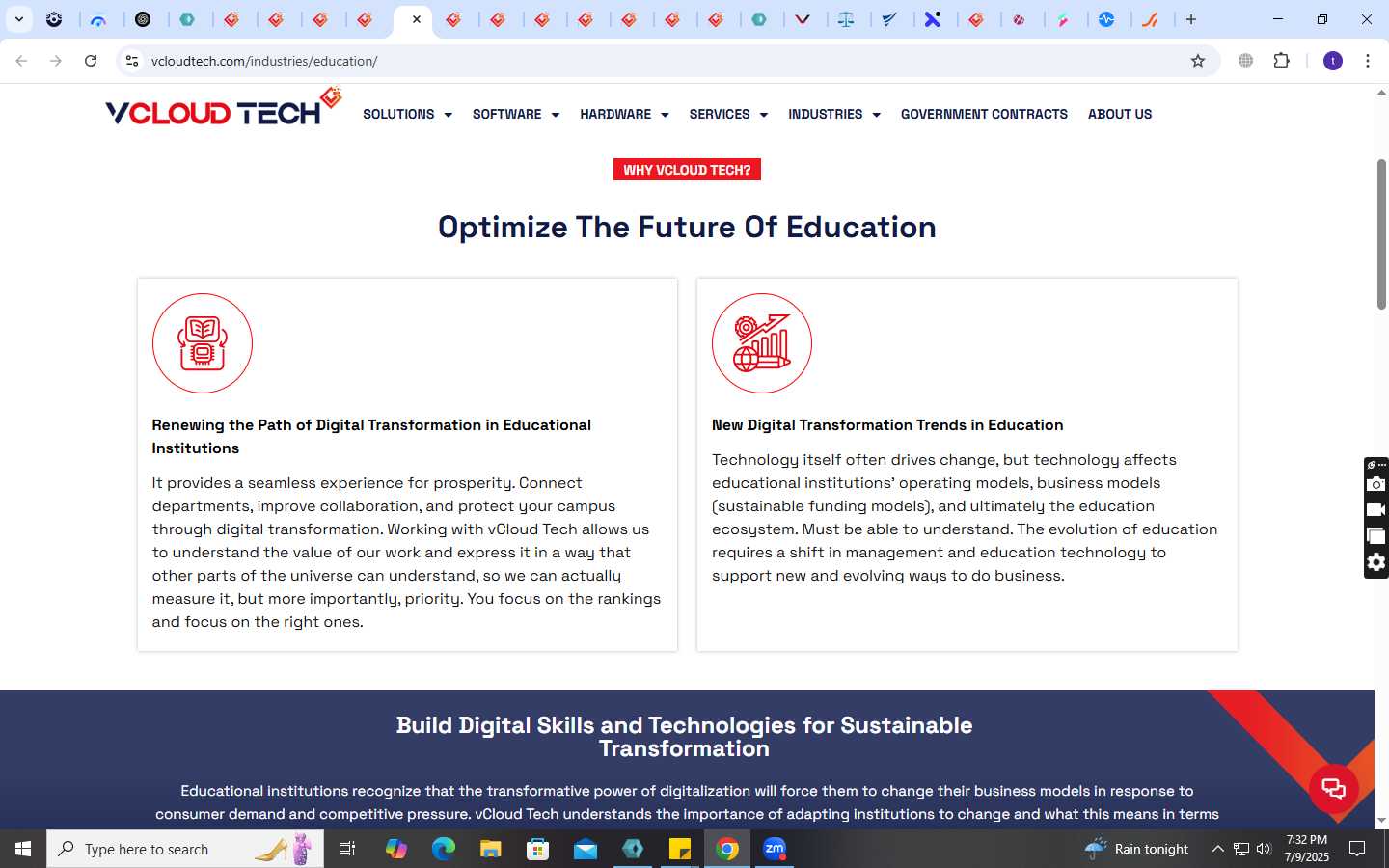1389x868 pixels.
Task: Expand the SERVICES dropdown menu
Action: pos(728,114)
